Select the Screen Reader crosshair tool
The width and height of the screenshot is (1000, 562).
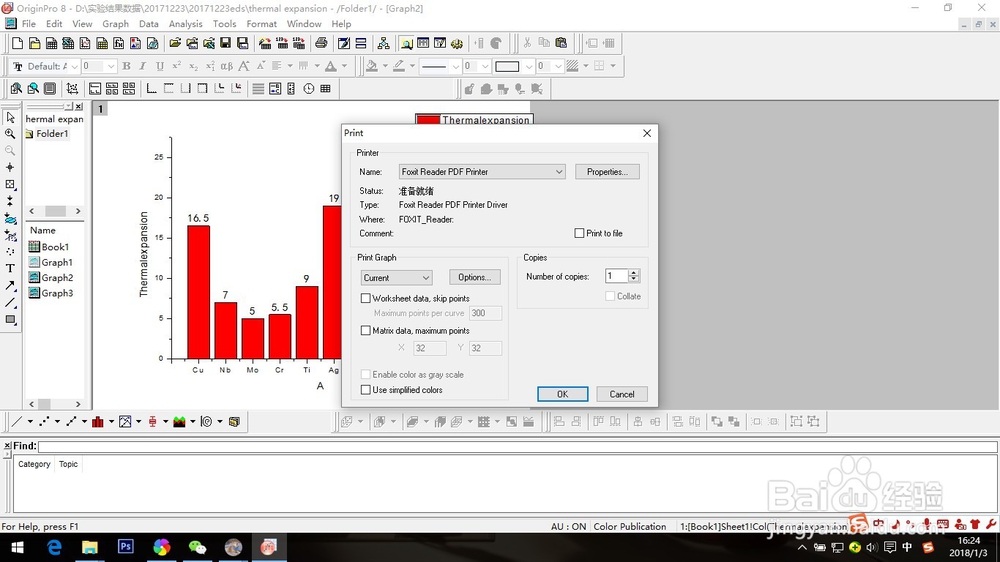coord(10,167)
